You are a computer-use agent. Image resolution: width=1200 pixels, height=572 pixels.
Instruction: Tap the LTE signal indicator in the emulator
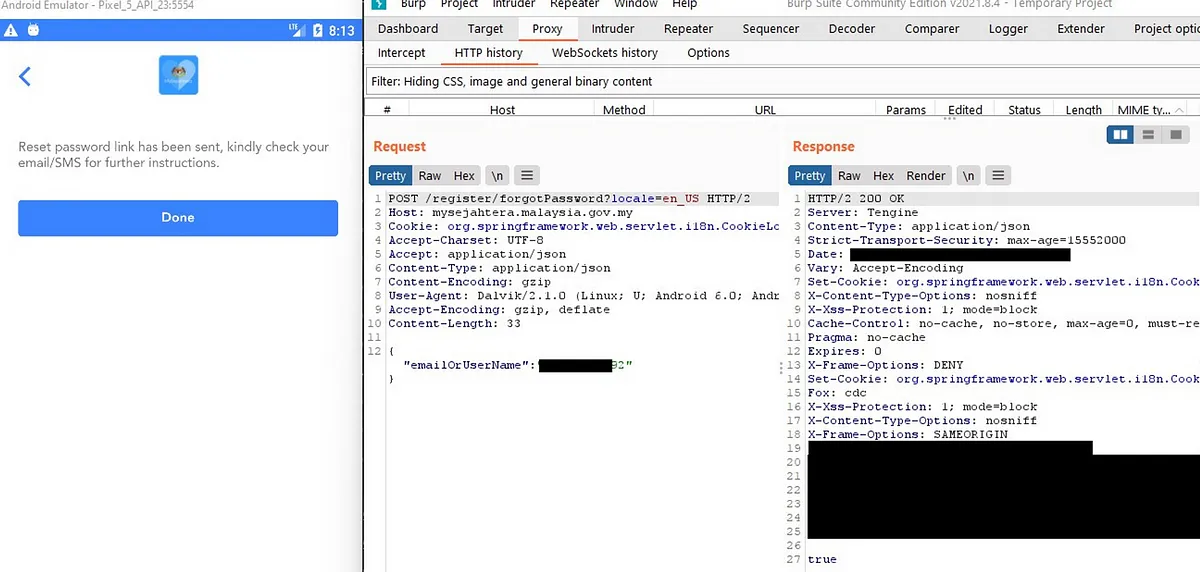tap(298, 30)
